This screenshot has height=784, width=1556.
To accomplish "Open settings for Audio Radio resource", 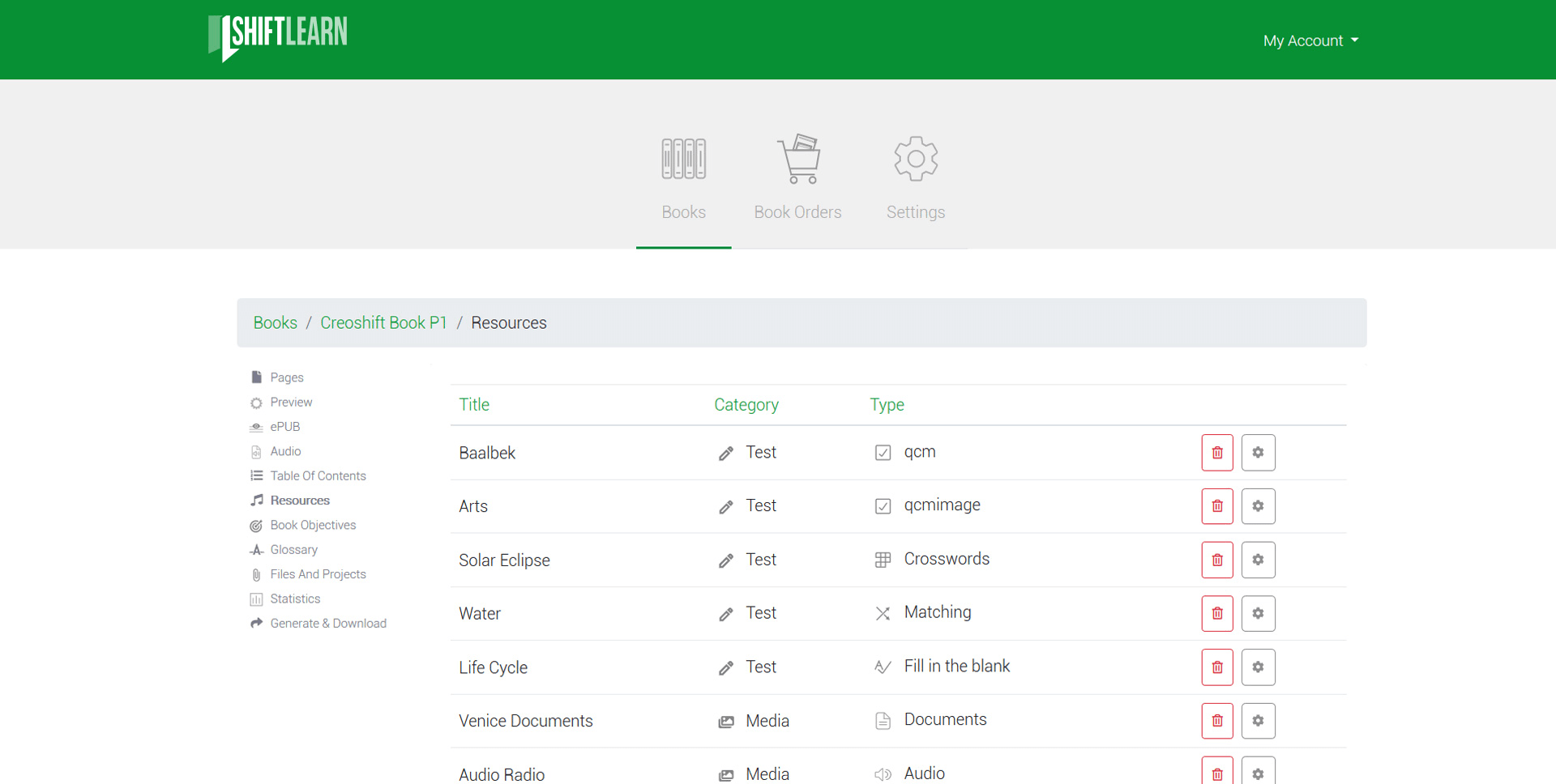I will 1258,771.
